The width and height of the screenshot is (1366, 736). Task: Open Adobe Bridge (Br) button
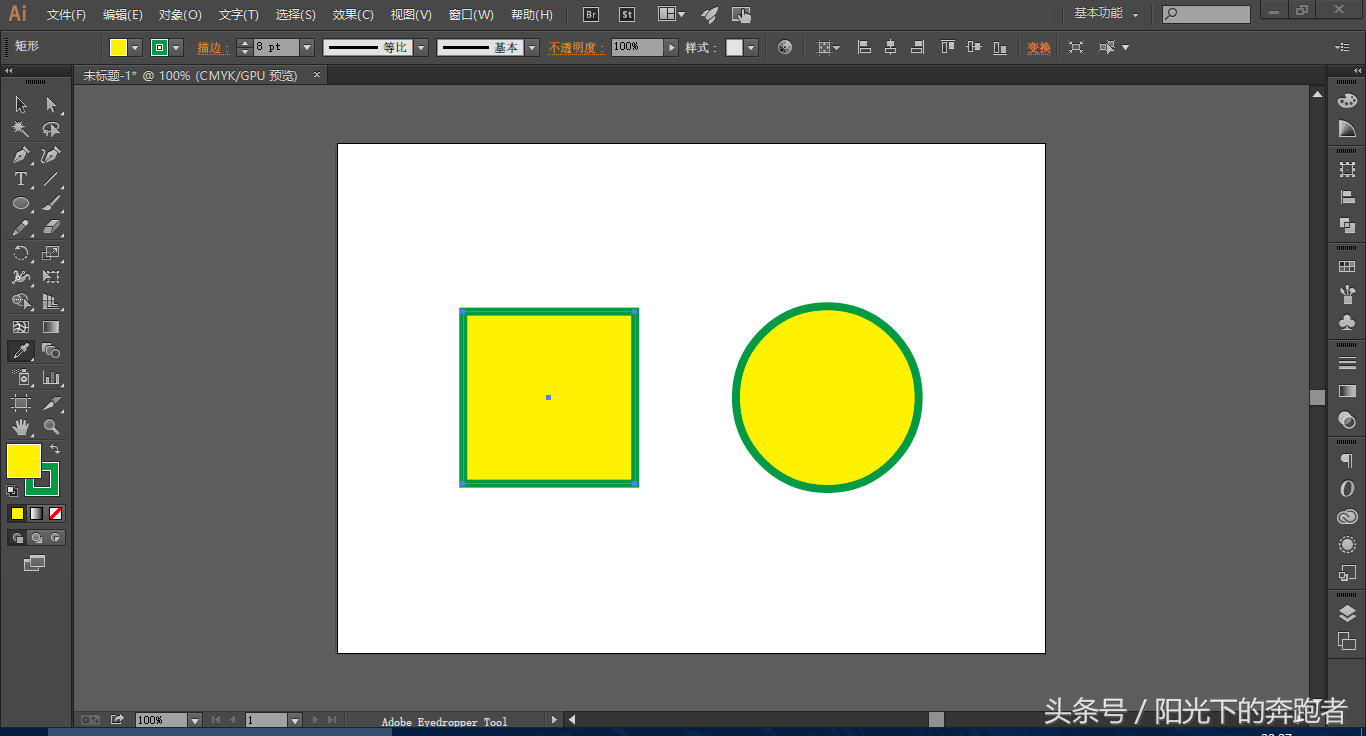[x=591, y=15]
